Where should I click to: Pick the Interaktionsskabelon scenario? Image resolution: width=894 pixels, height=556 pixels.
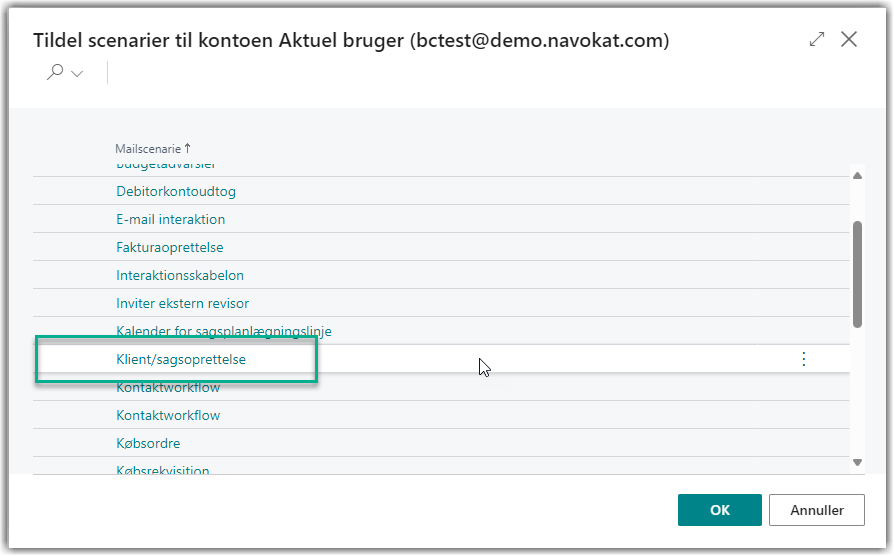tap(180, 275)
